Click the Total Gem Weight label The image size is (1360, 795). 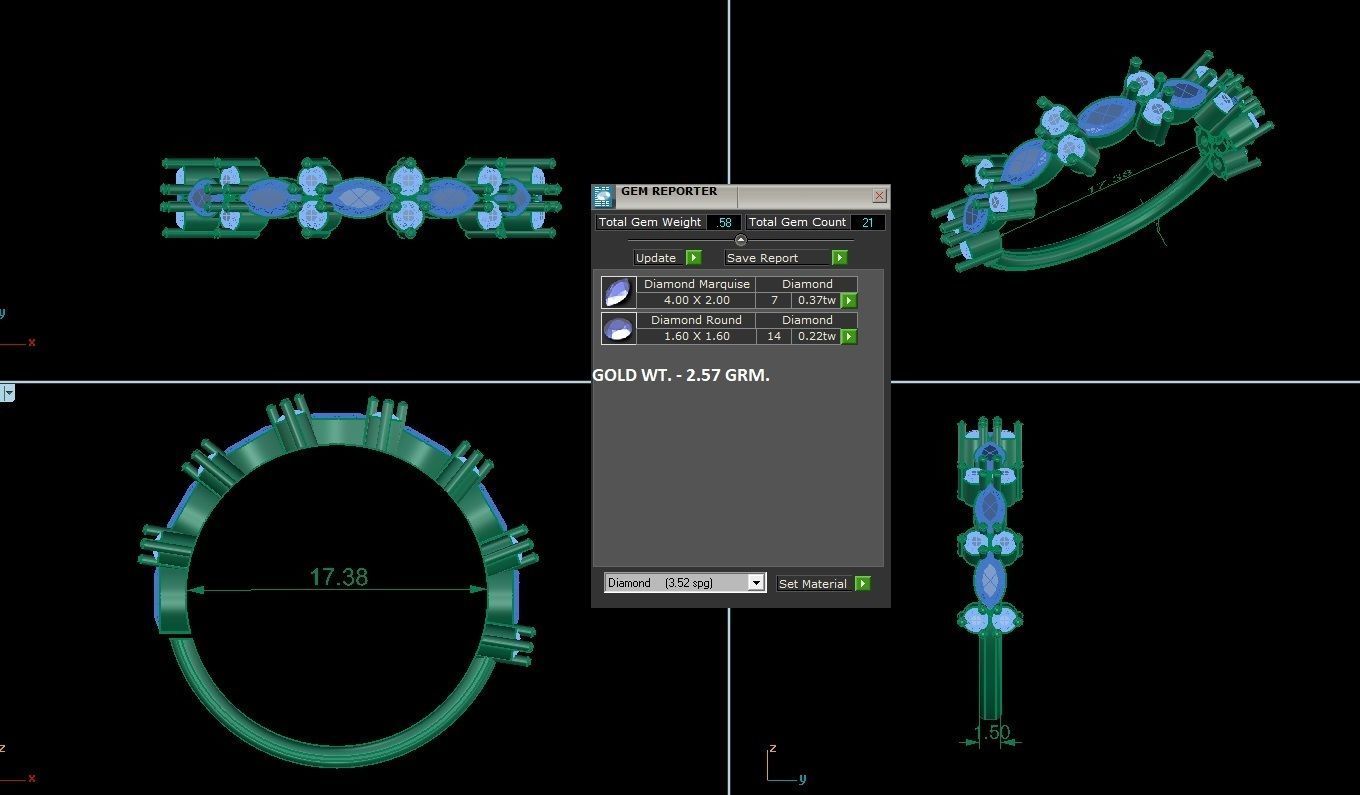(x=650, y=222)
